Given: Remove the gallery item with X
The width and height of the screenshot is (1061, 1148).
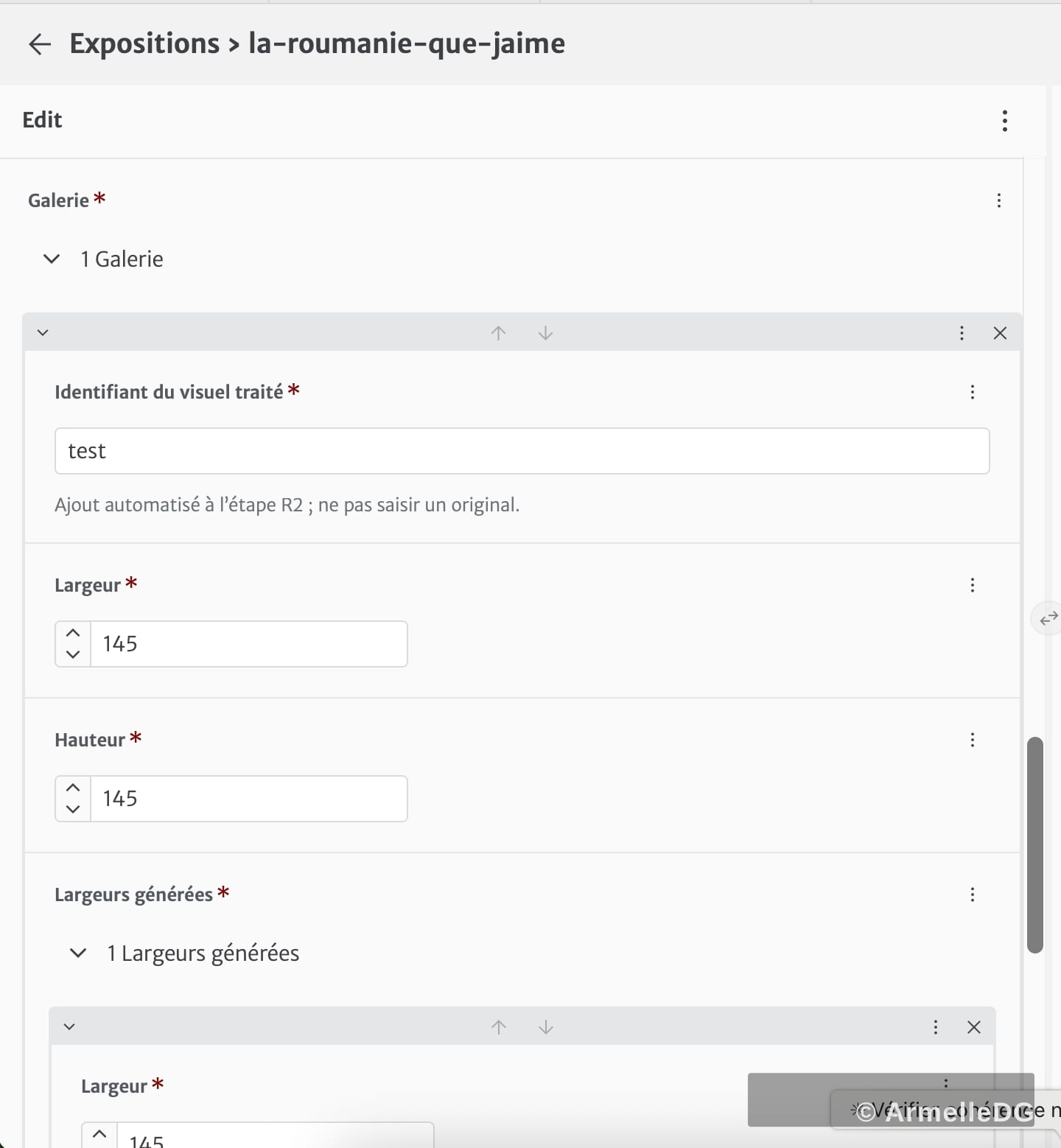Looking at the screenshot, I should point(1000,333).
